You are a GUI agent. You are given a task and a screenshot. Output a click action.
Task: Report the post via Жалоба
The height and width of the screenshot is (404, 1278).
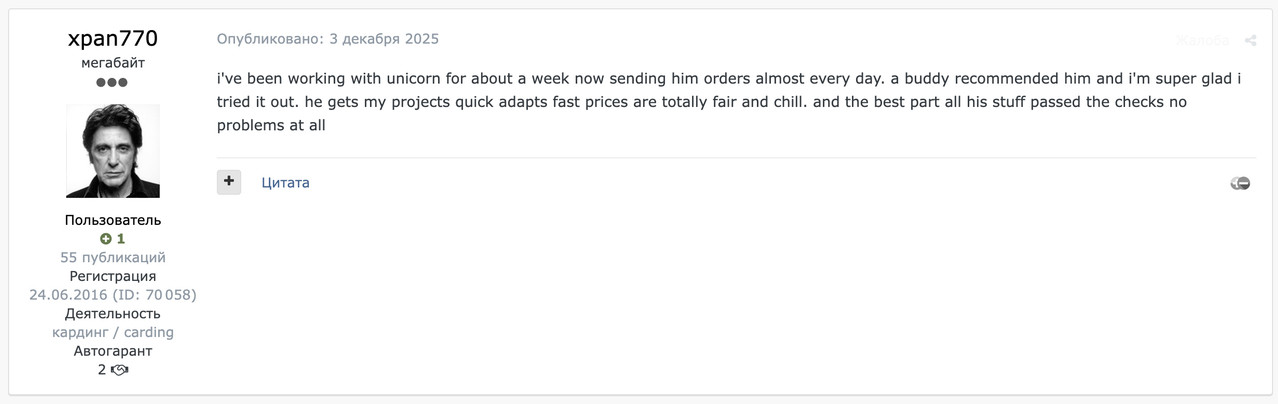click(x=1202, y=41)
